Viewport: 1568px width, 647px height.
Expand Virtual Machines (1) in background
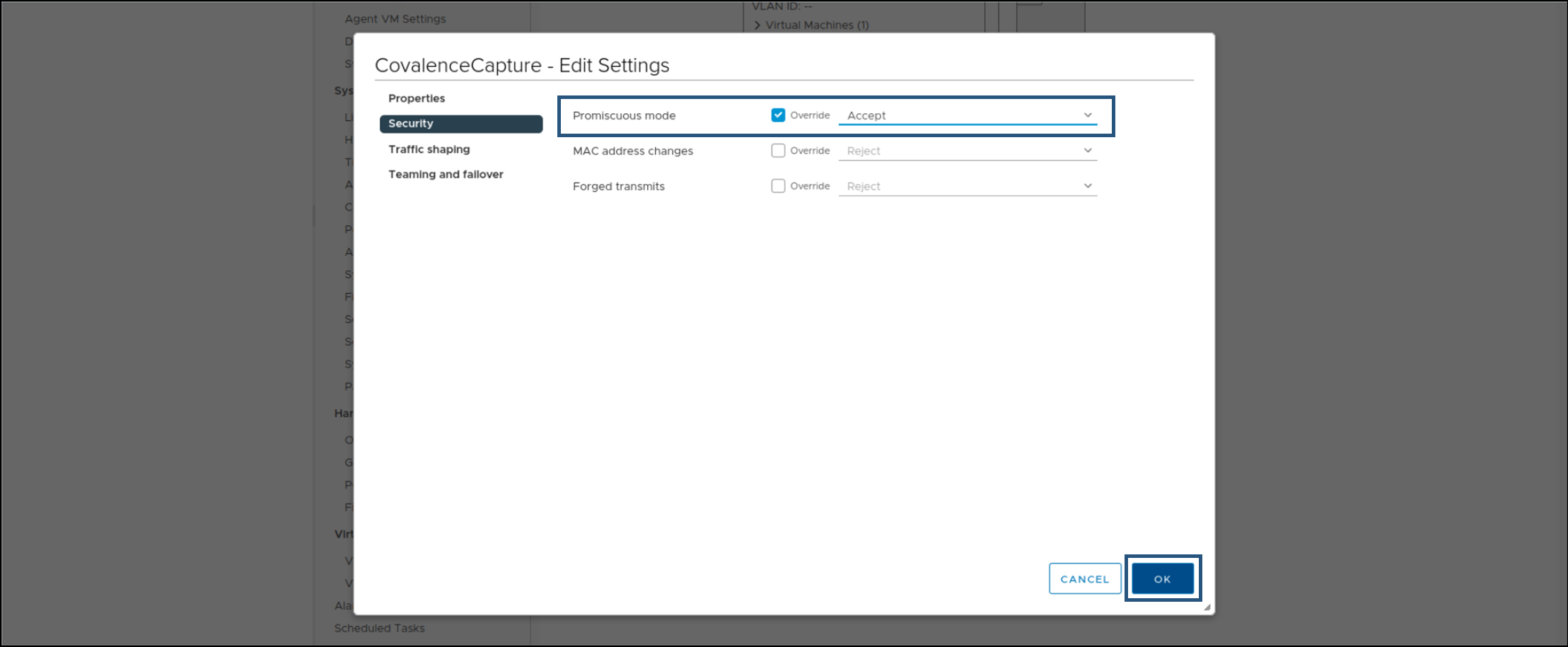pyautogui.click(x=757, y=25)
